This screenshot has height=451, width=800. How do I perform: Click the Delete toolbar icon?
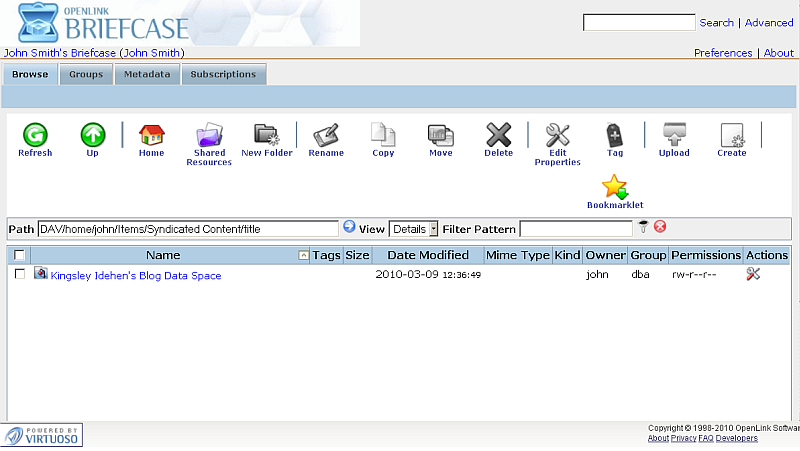click(498, 135)
